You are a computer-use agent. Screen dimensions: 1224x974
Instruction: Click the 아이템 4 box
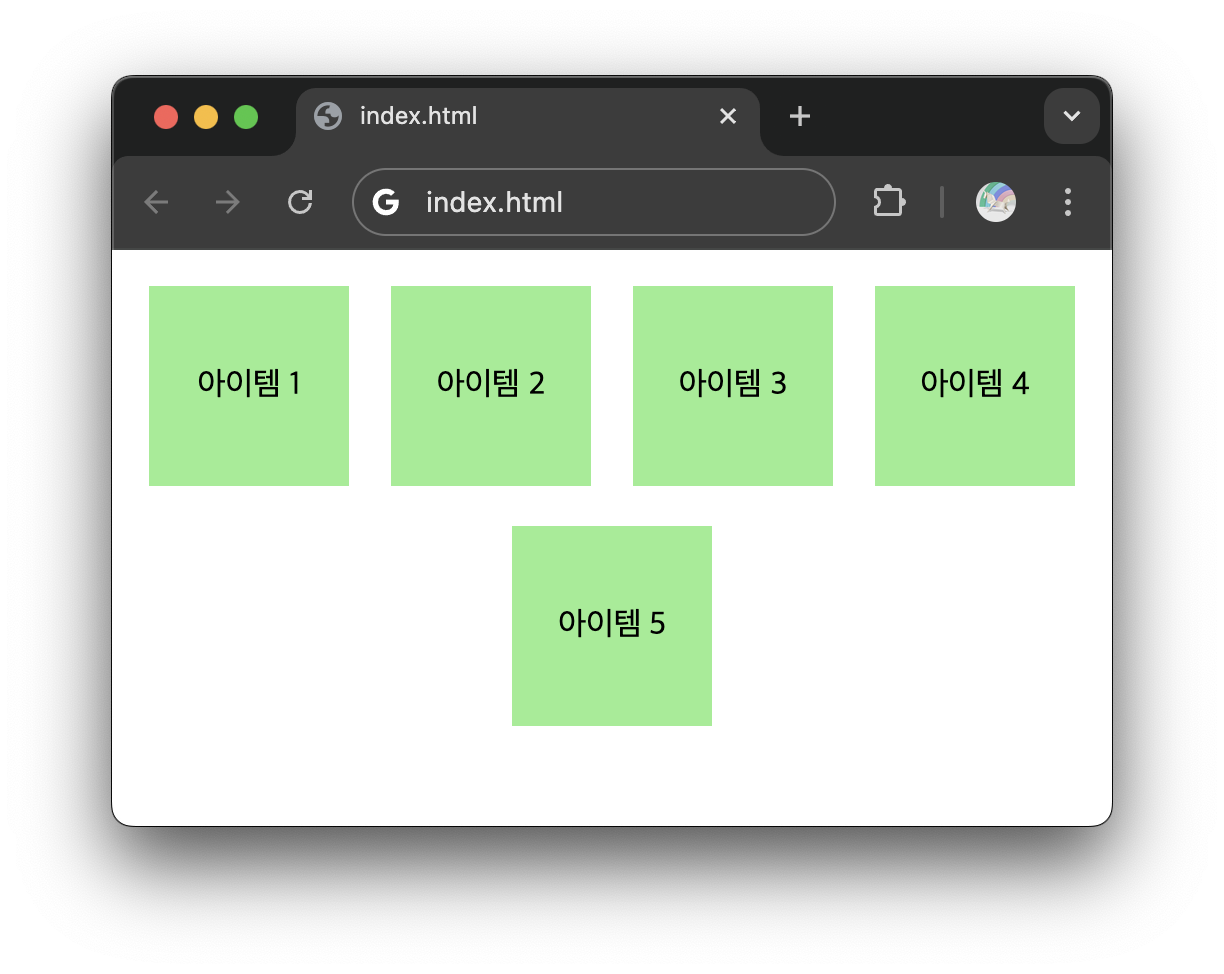[x=975, y=386]
